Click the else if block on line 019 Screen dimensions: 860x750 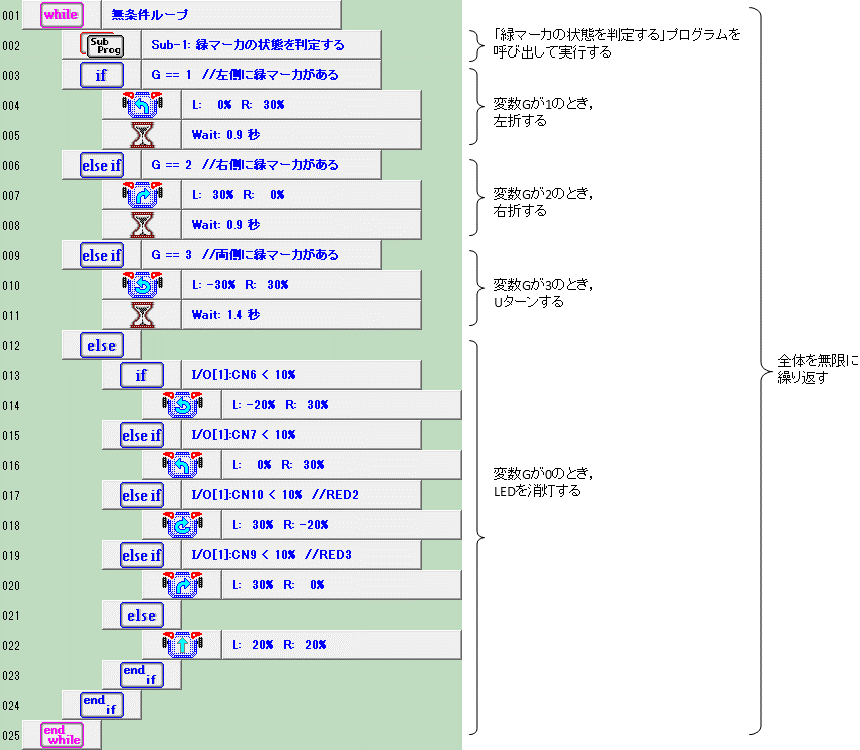pyautogui.click(x=142, y=555)
